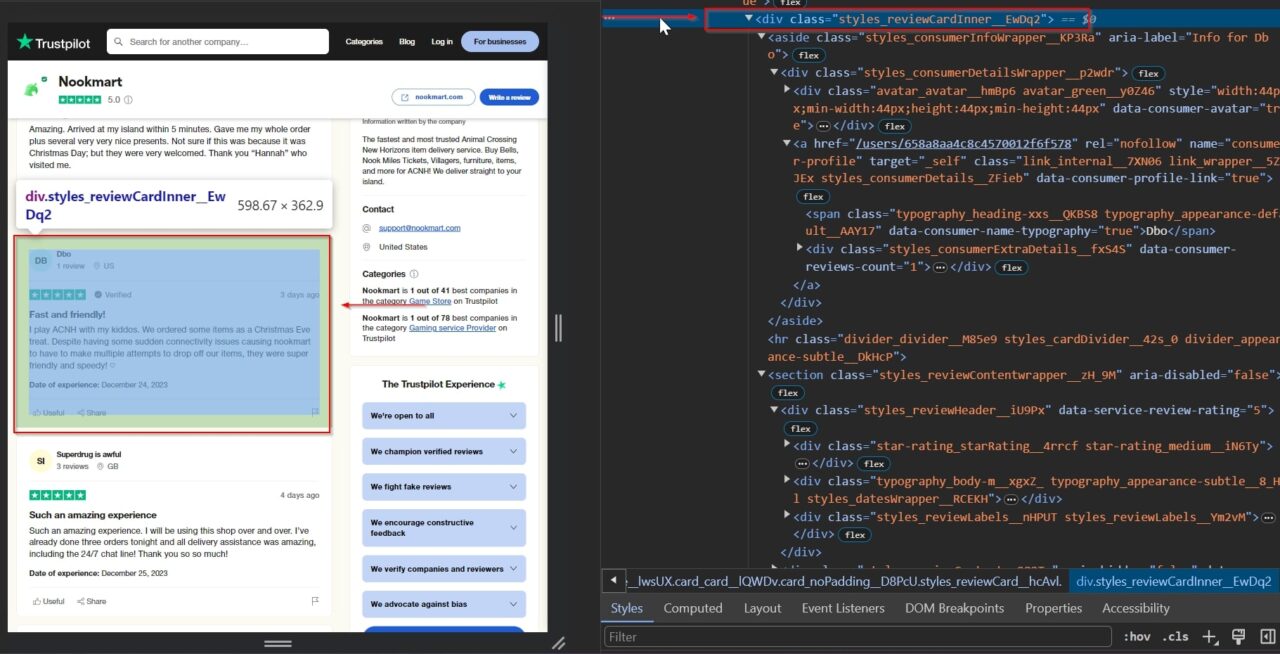Click the info icon next to Categories heading
Viewport: 1280px width, 654px height.
(414, 274)
